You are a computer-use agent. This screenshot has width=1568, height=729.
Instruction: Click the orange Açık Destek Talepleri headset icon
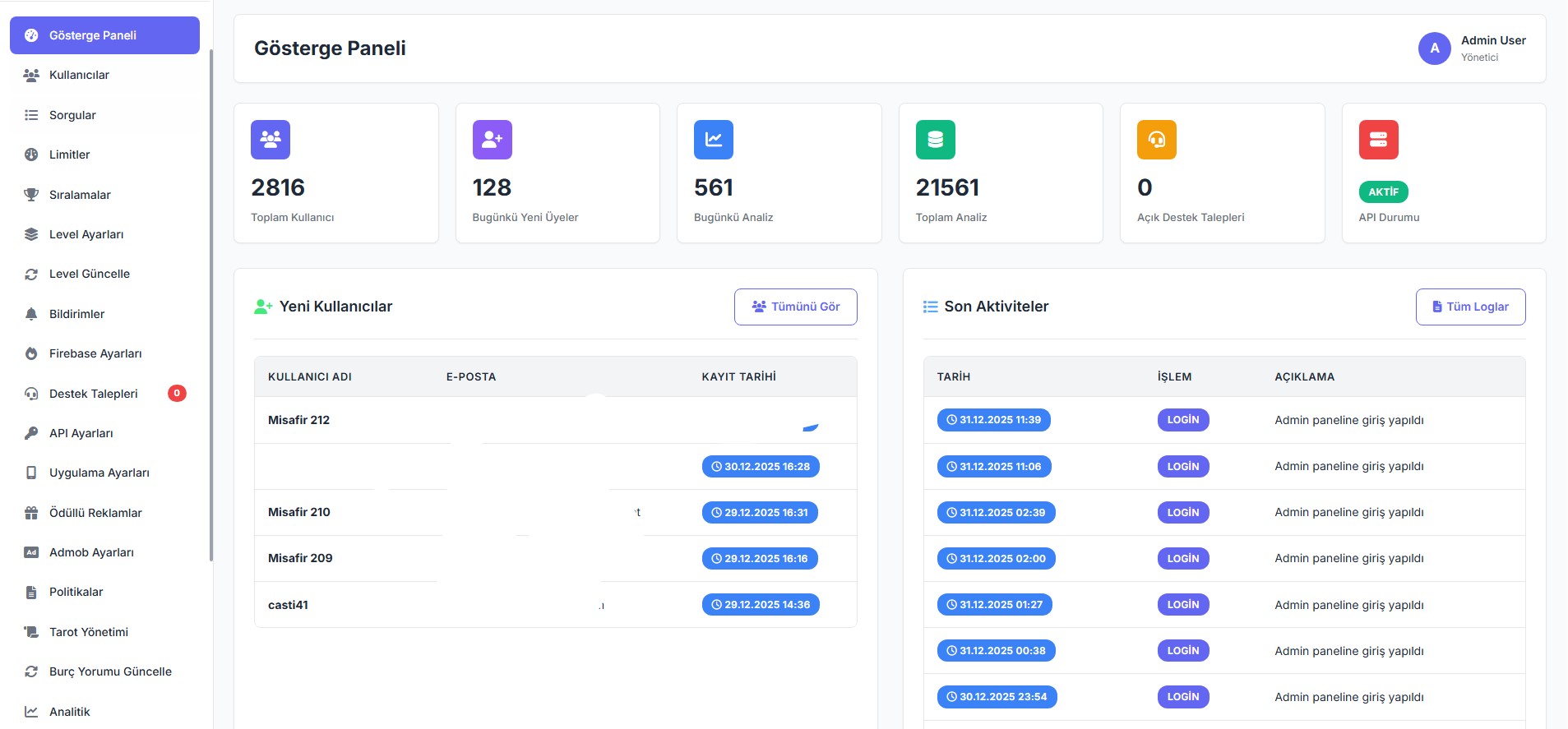pyautogui.click(x=1156, y=140)
